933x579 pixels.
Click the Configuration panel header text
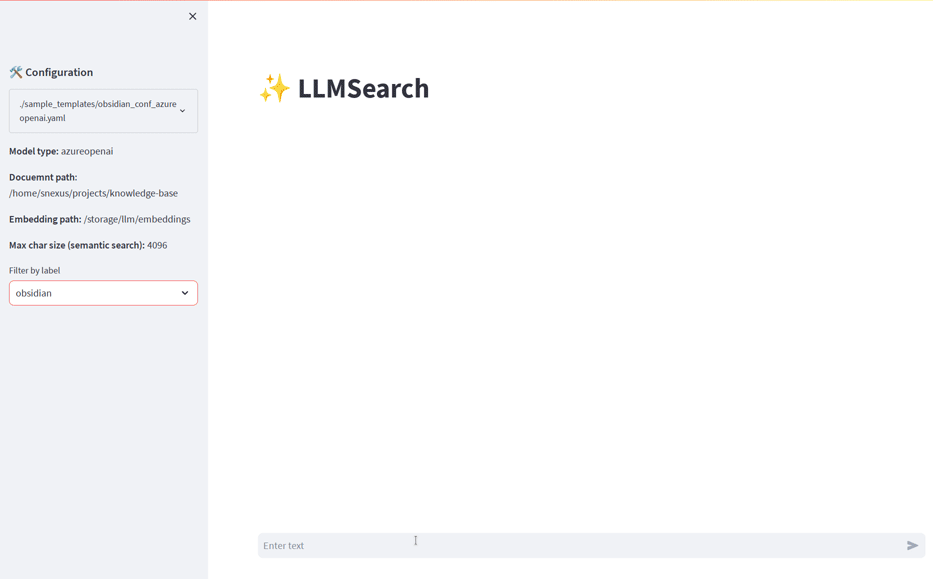point(60,71)
